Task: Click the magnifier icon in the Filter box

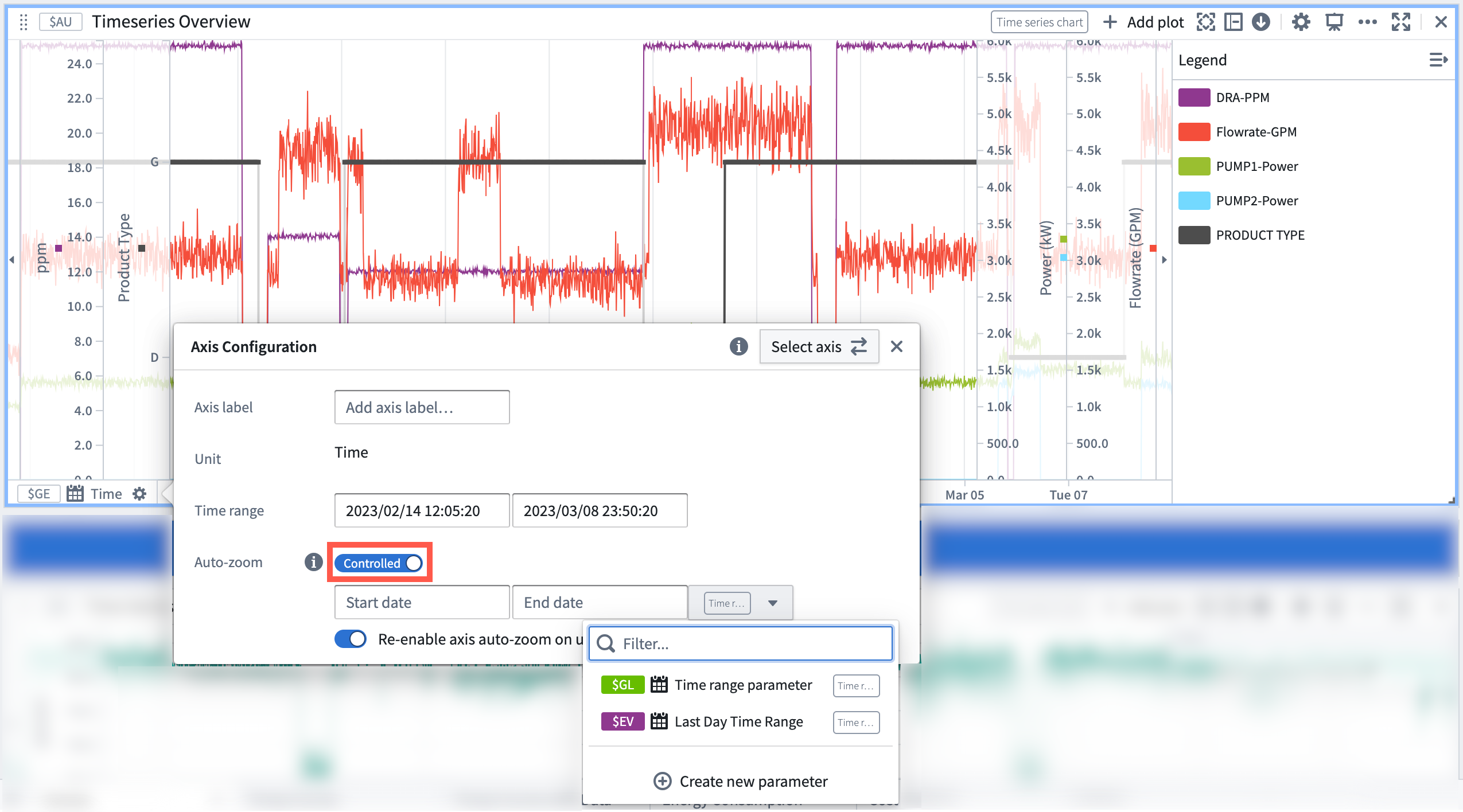Action: (606, 643)
